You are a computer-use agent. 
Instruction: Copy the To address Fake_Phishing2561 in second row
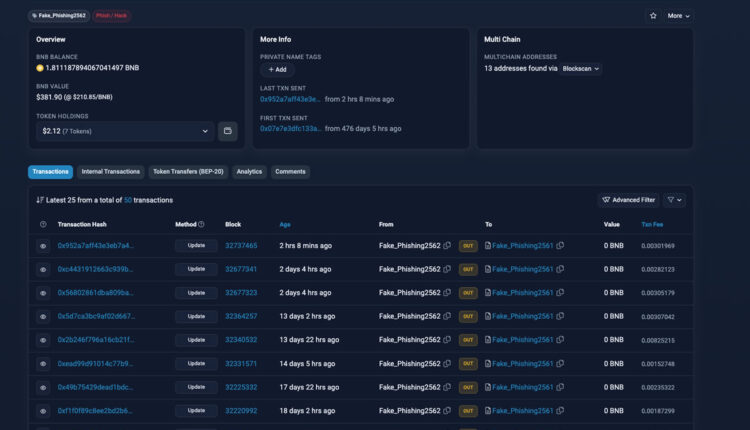[x=561, y=269]
